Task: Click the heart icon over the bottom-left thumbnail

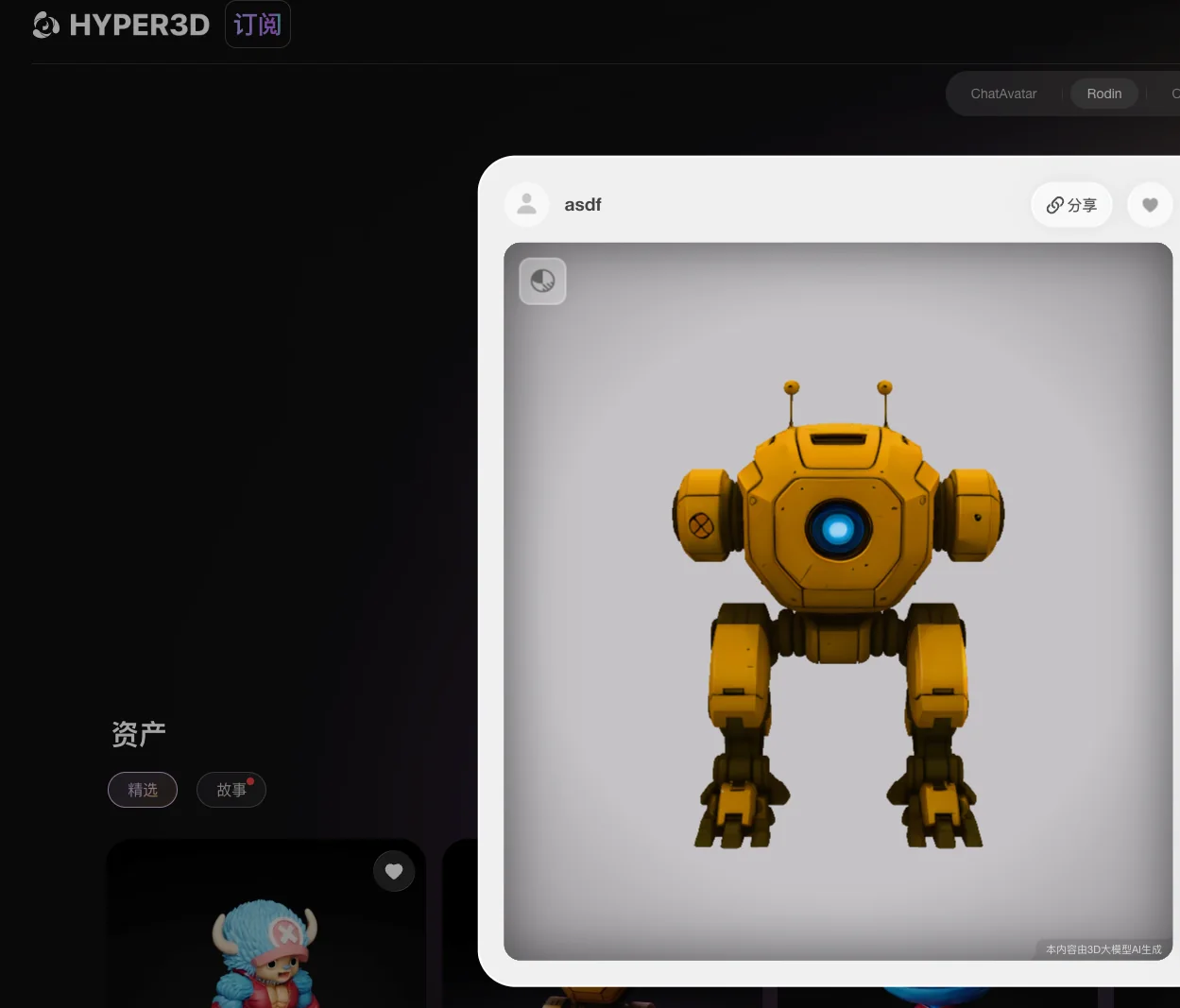Action: (394, 871)
